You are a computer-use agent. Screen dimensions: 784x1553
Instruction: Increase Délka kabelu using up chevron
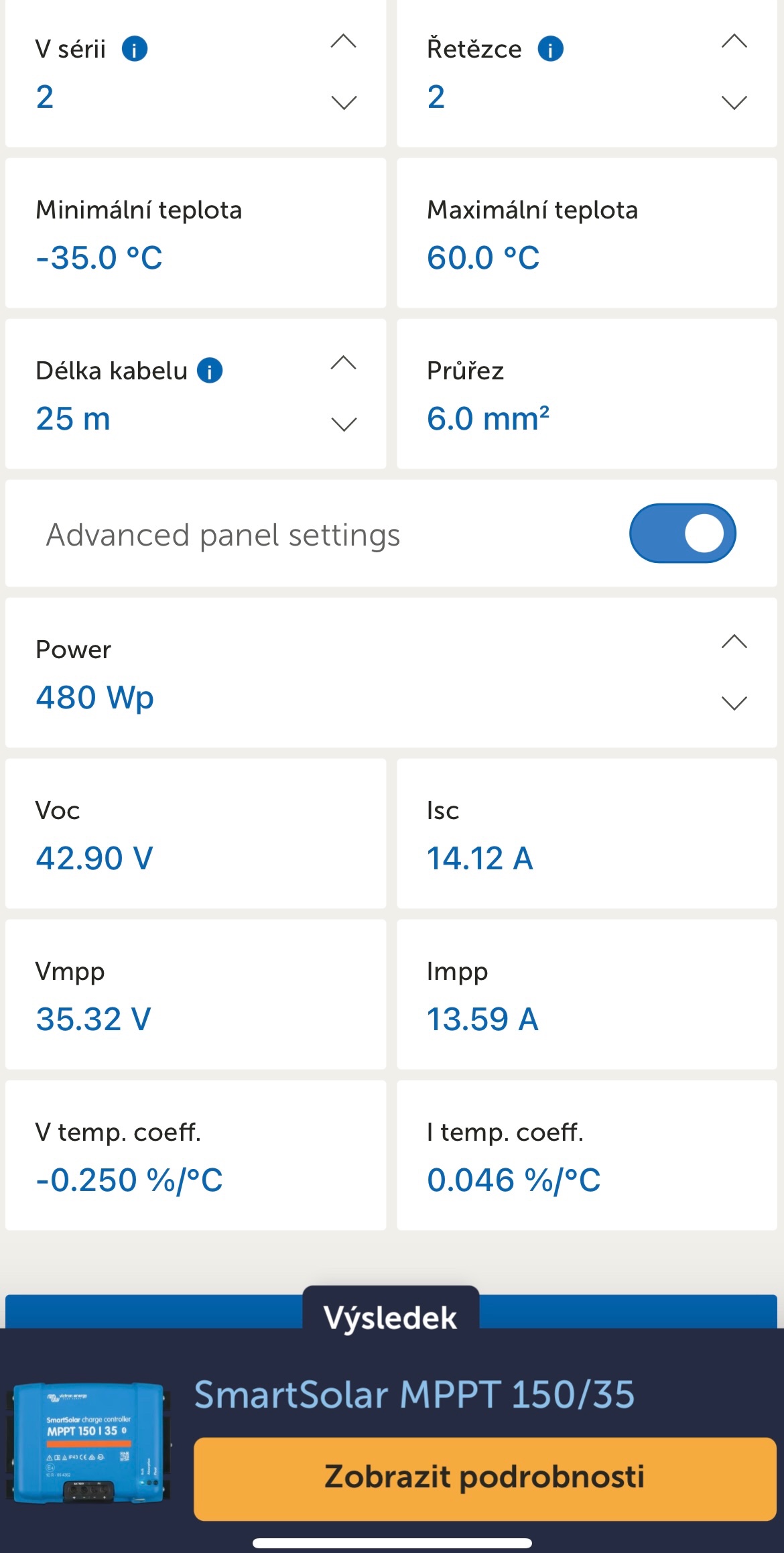point(344,363)
